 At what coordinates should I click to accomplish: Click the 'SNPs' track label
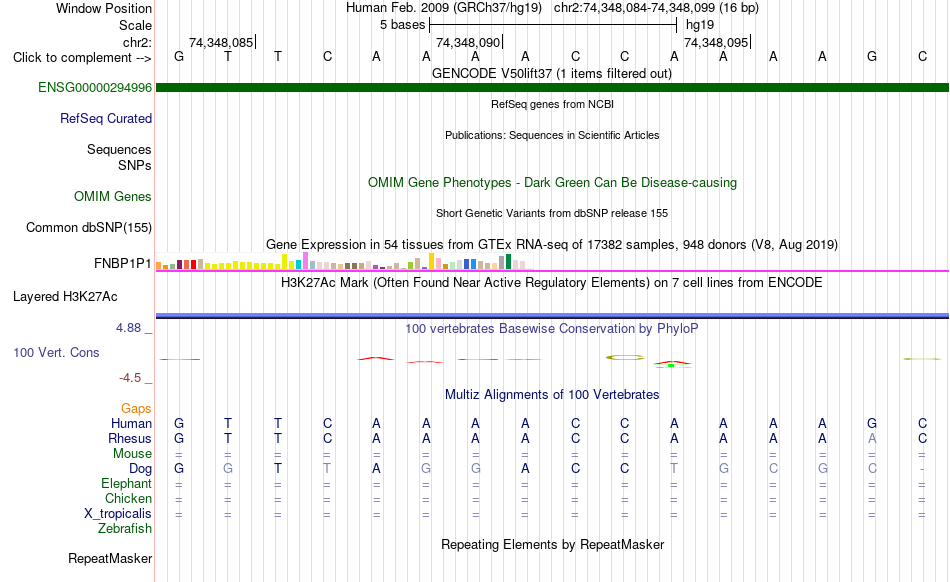135,165
